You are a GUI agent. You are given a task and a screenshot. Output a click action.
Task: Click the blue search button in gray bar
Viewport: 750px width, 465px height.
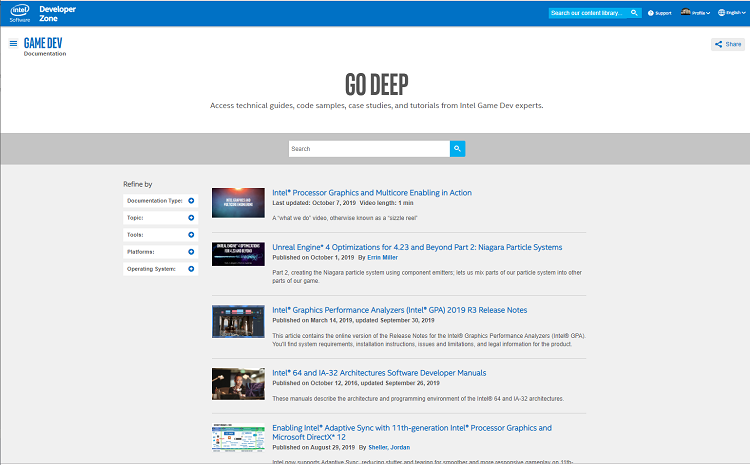[x=457, y=149]
